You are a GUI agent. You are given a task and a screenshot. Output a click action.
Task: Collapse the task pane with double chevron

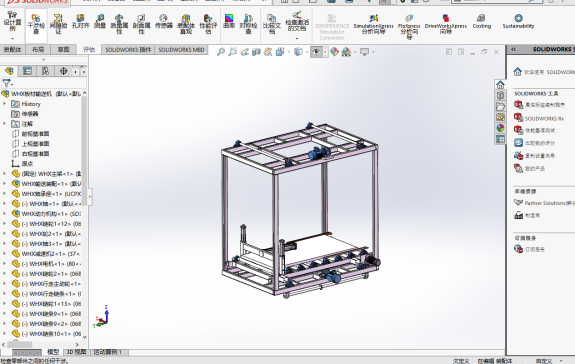[513, 49]
